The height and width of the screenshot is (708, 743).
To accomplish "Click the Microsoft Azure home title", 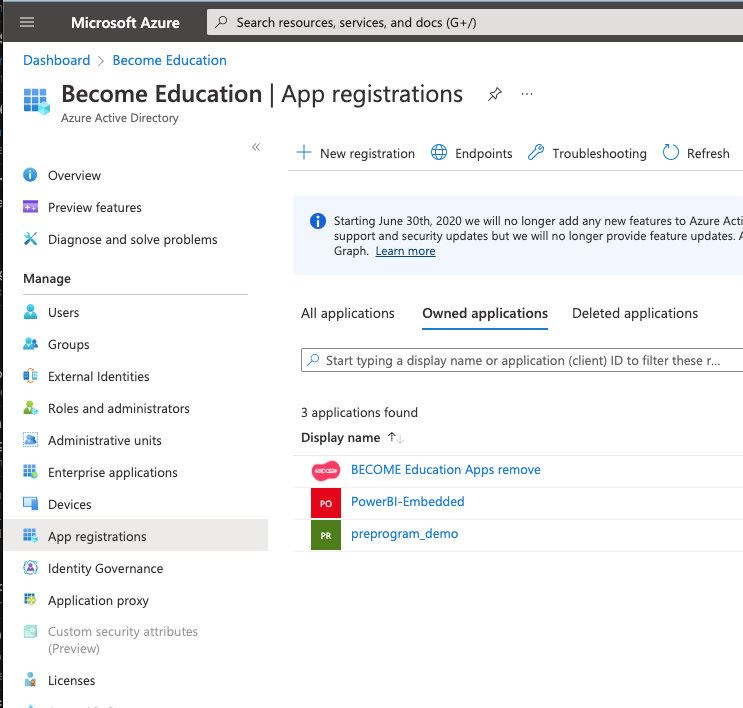I will tap(125, 23).
